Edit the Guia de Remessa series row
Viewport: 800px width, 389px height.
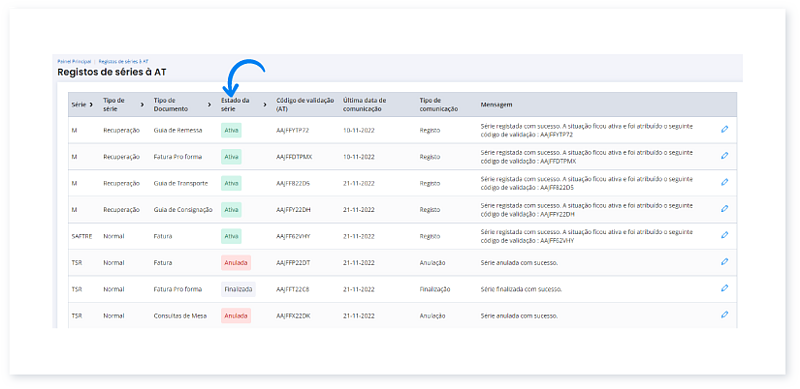pos(724,129)
